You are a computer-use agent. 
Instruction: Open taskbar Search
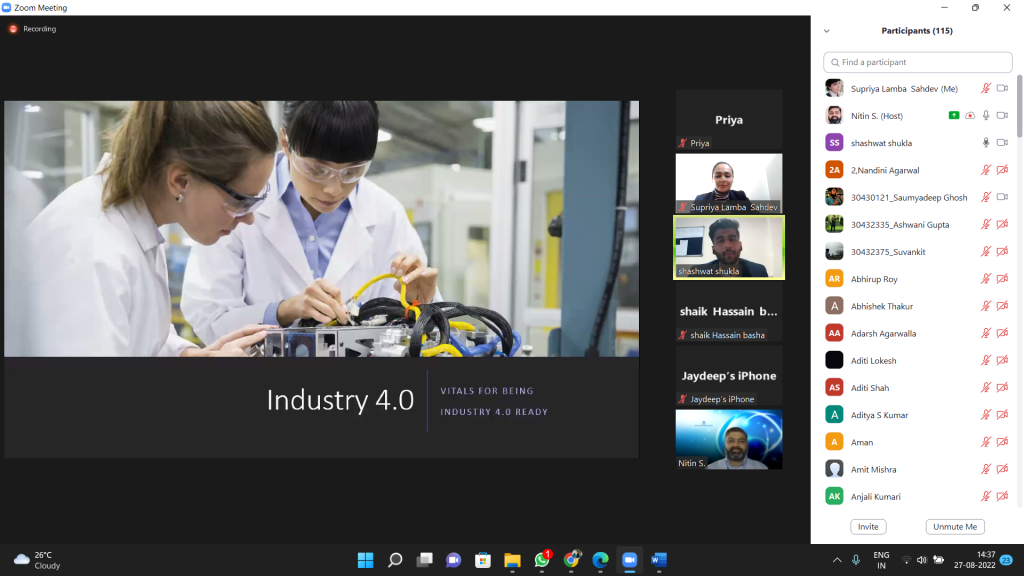(x=395, y=560)
